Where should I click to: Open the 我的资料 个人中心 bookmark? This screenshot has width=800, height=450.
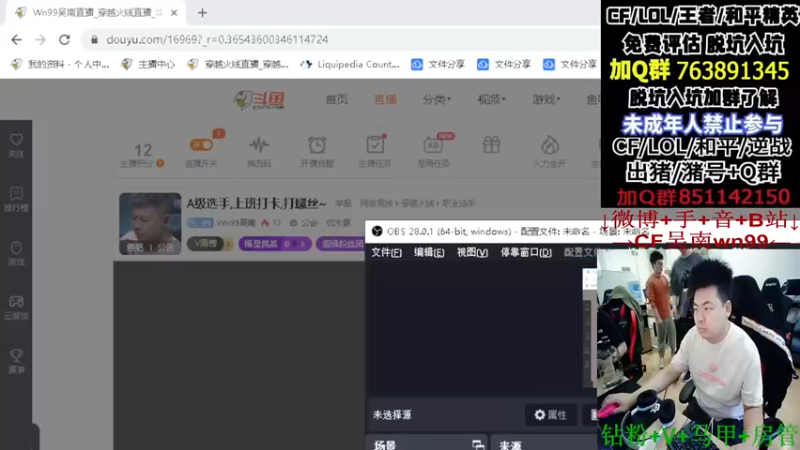tap(60, 64)
